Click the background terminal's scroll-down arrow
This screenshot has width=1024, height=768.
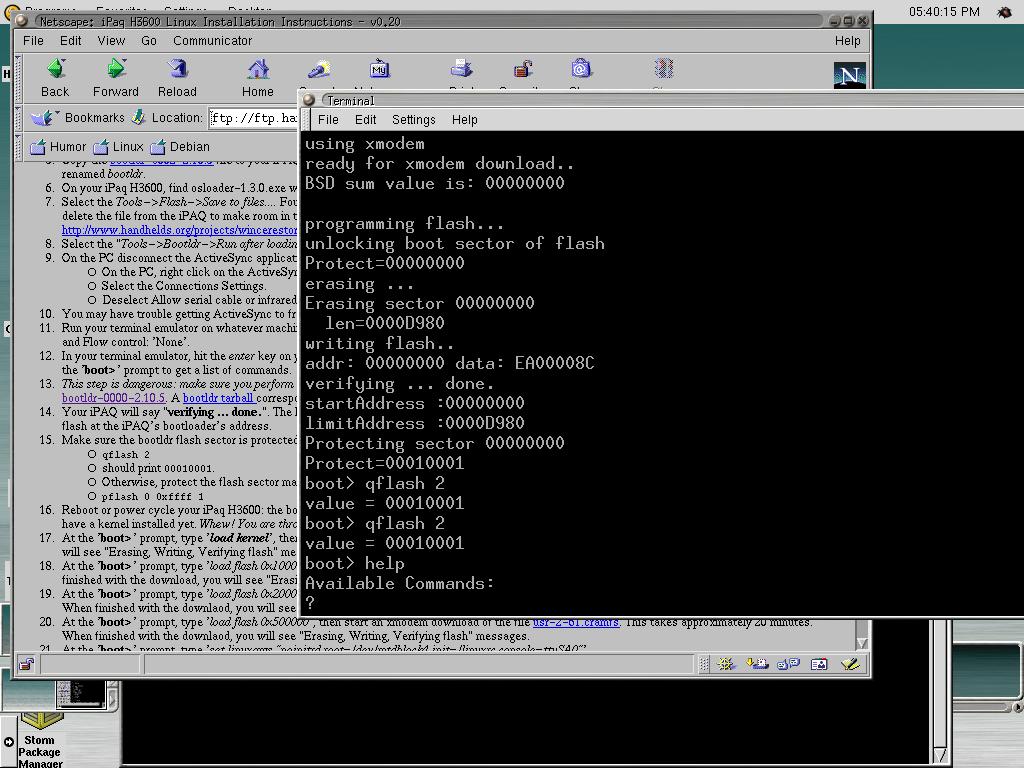(x=940, y=756)
